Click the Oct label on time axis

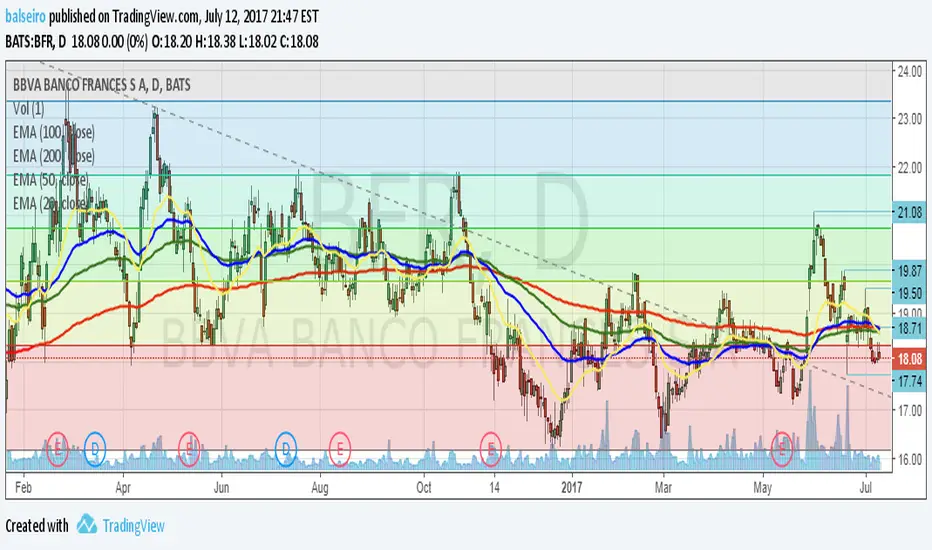tap(424, 488)
